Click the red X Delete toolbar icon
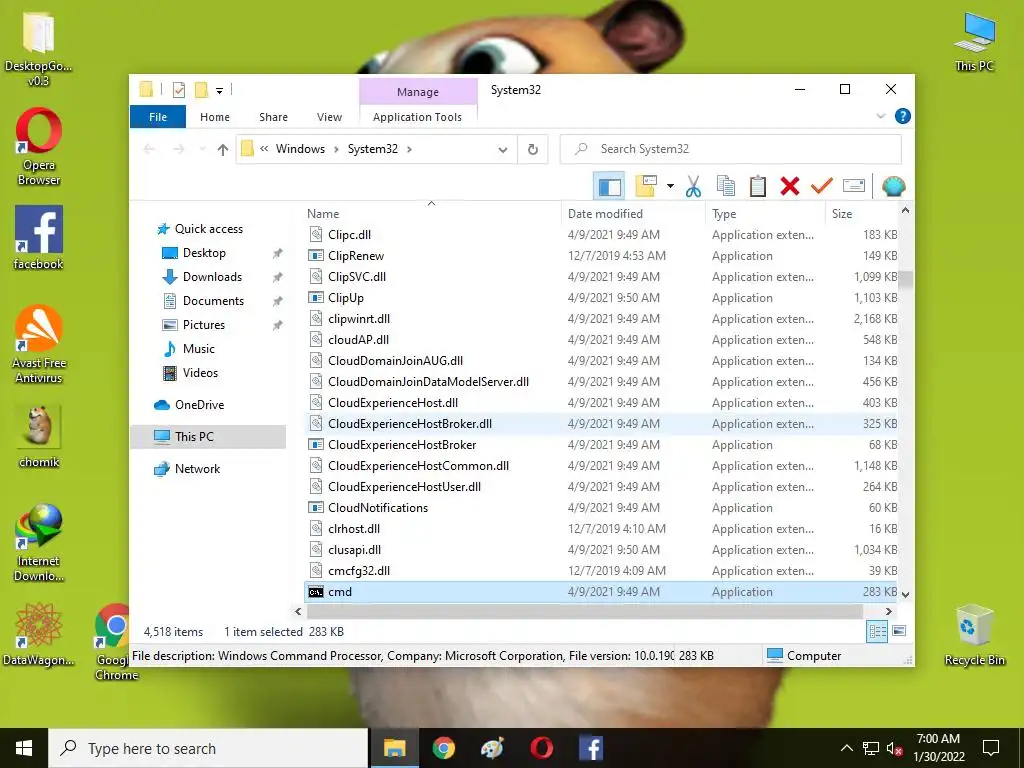Viewport: 1024px width, 768px height. click(x=790, y=186)
